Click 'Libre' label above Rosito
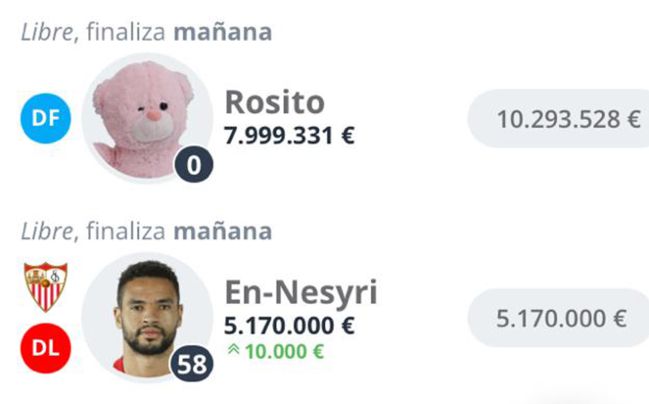649x404 pixels. 46,31
